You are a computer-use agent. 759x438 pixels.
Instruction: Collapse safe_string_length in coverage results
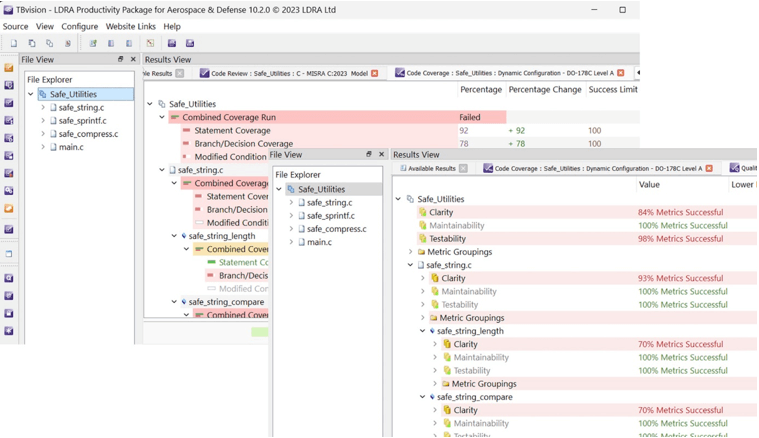(174, 236)
